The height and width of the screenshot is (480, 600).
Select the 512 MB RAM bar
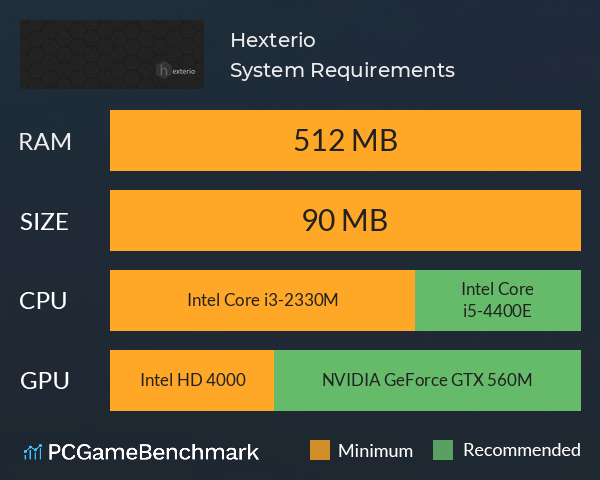pyautogui.click(x=345, y=140)
